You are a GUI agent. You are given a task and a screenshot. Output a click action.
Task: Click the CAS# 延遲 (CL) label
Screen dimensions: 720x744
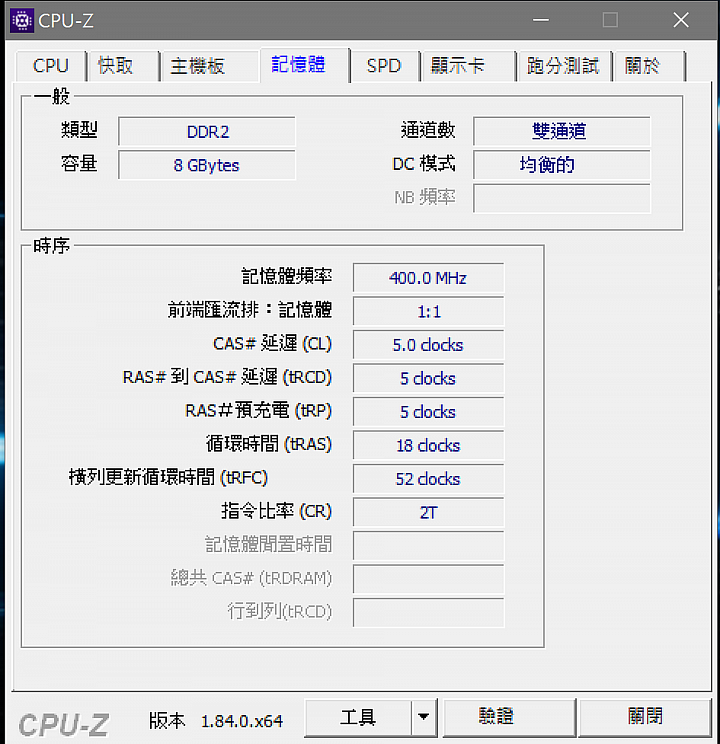click(272, 344)
